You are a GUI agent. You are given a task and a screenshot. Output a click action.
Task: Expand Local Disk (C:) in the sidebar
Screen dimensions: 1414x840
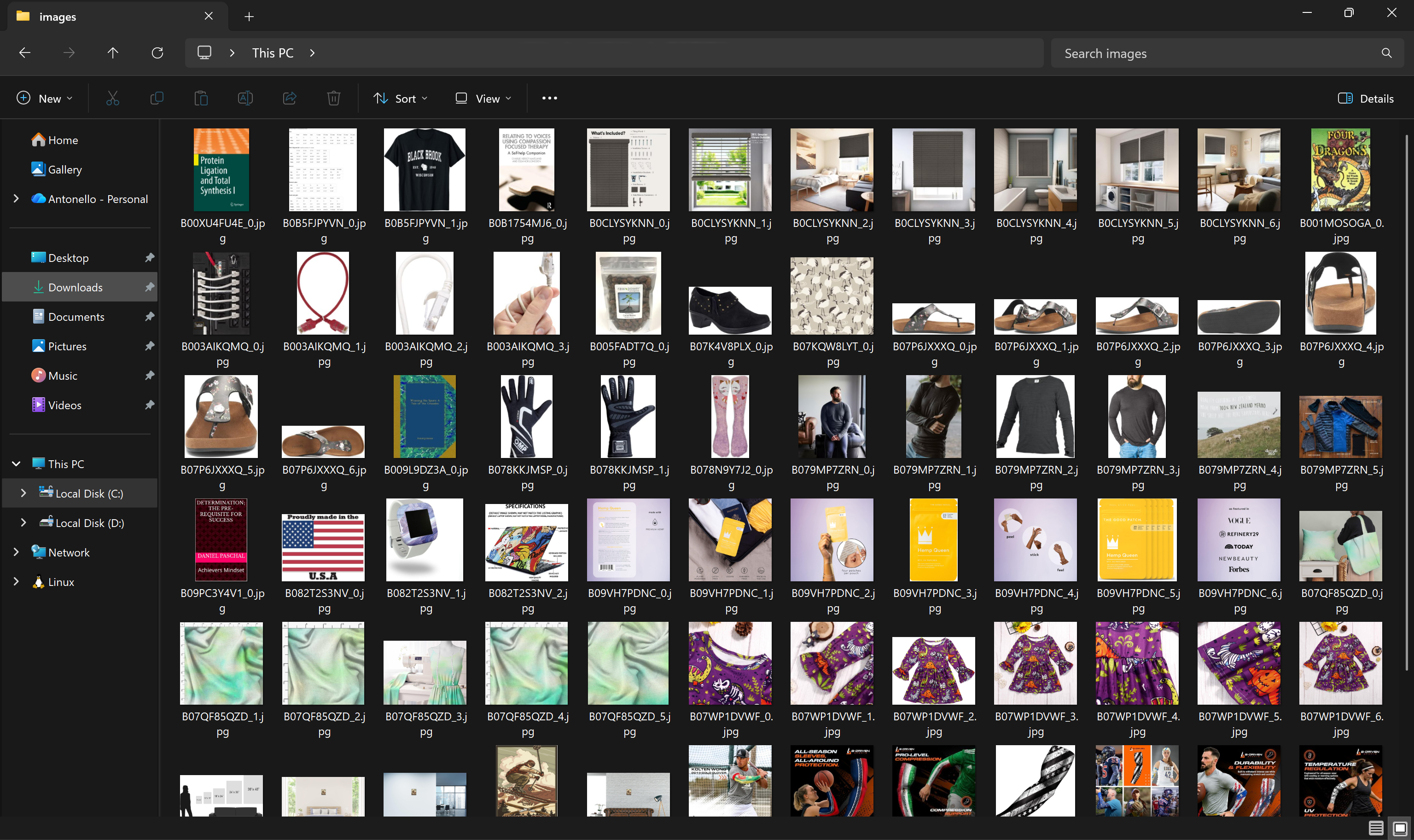pos(23,493)
